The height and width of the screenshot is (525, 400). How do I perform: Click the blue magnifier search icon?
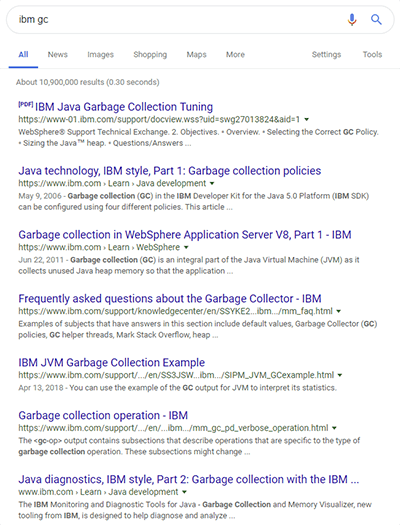point(376,20)
